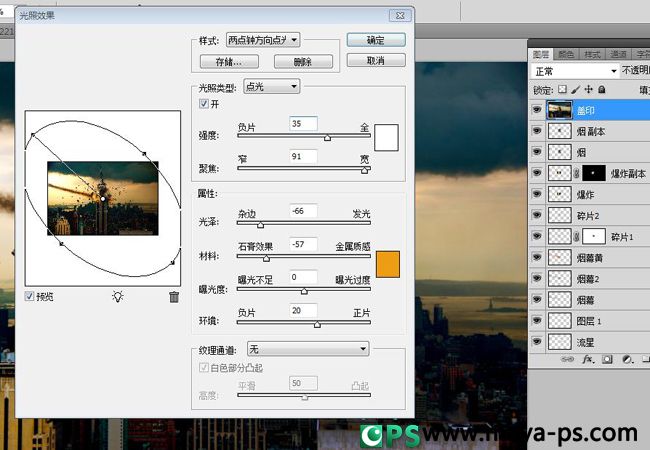Screen dimensions: 650x450
Task: Toggle the 开 light-on checkbox
Action: [x=205, y=104]
